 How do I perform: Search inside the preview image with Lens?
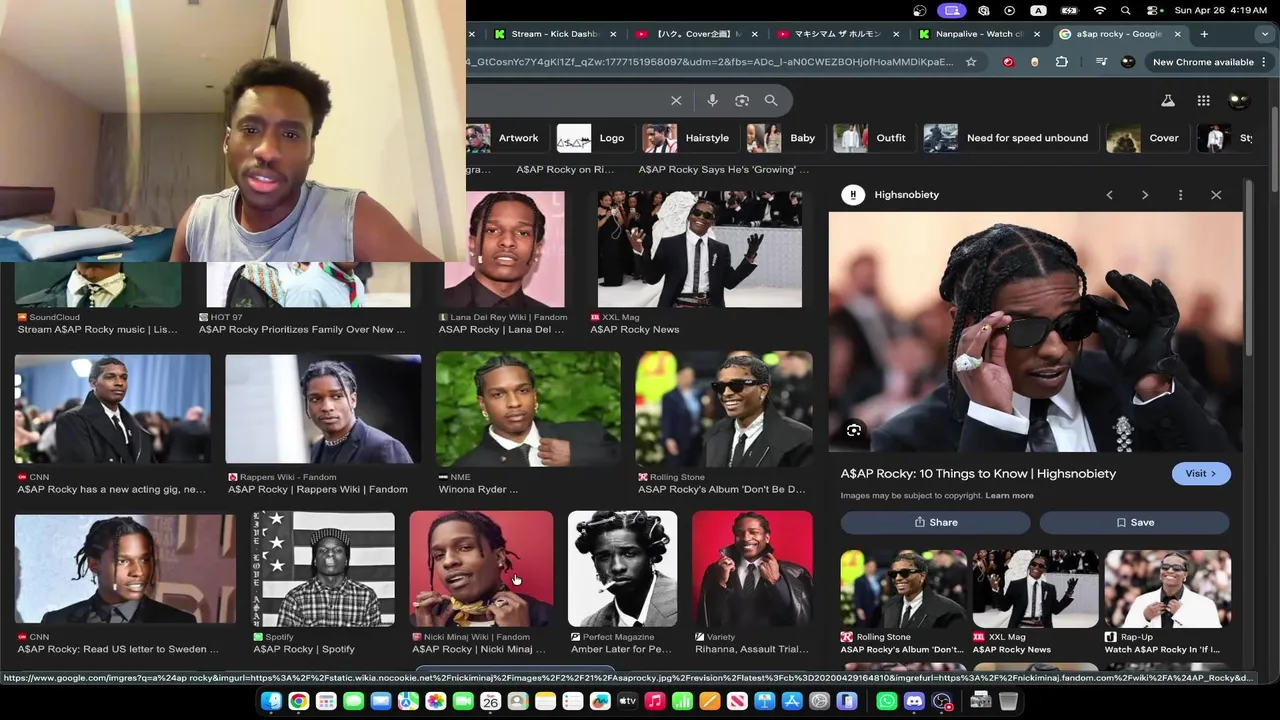[853, 430]
